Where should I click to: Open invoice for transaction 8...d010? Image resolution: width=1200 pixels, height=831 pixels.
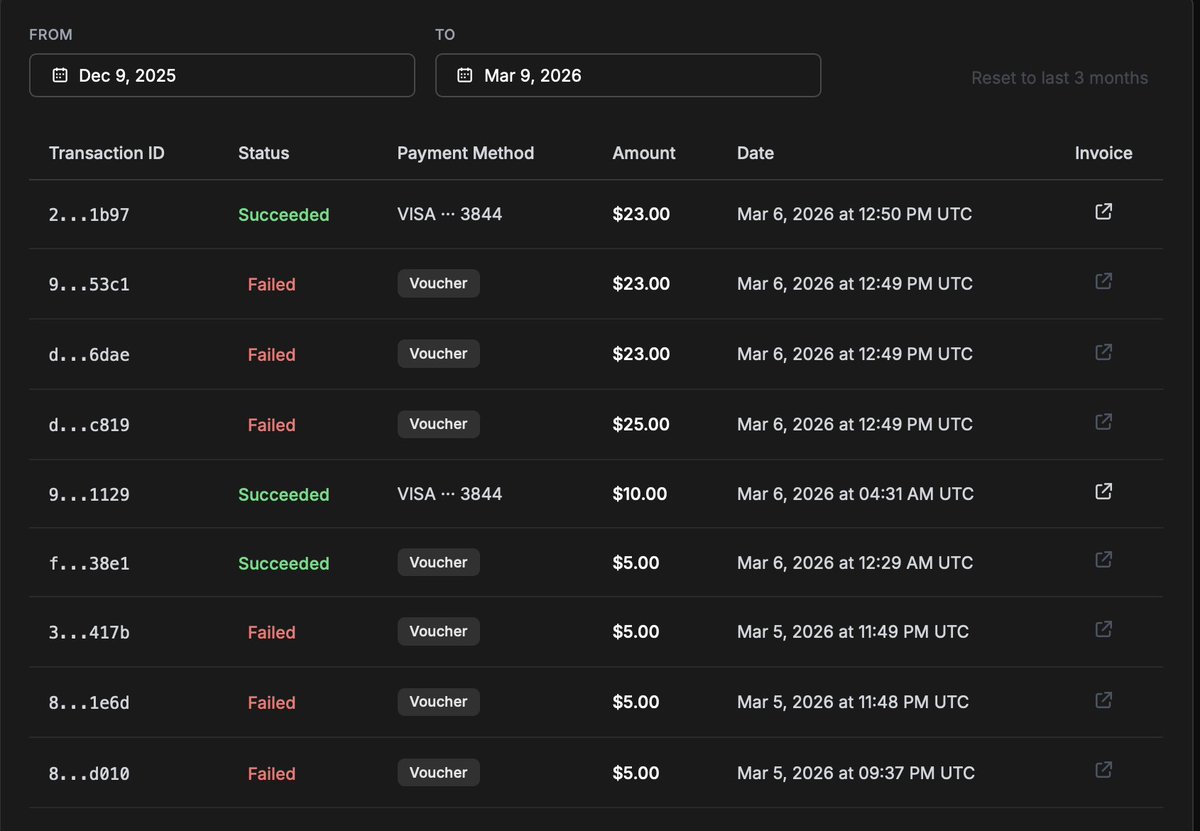coord(1104,770)
